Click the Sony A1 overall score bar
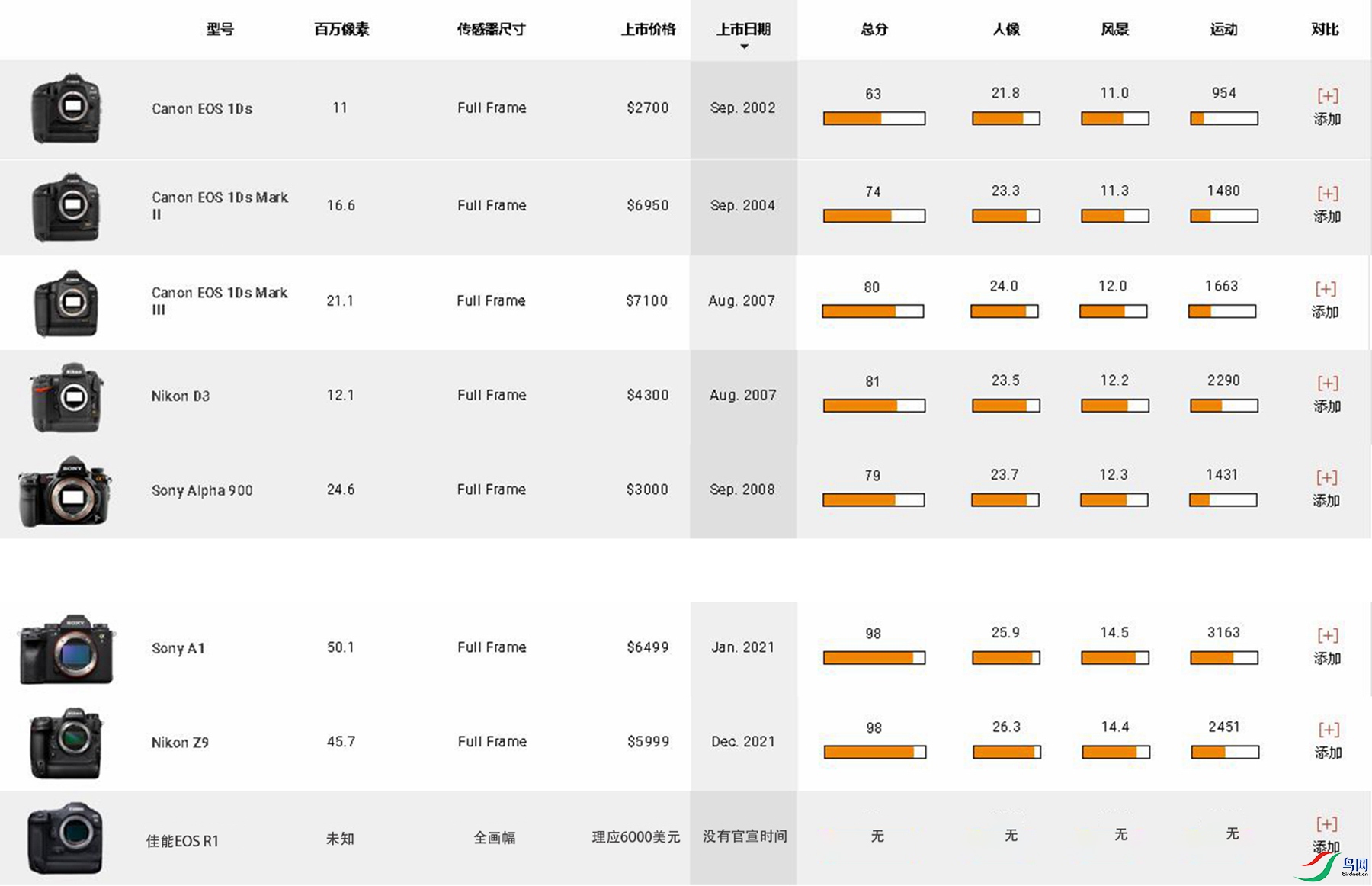The width and height of the screenshot is (1372, 886). pyautogui.click(x=874, y=658)
